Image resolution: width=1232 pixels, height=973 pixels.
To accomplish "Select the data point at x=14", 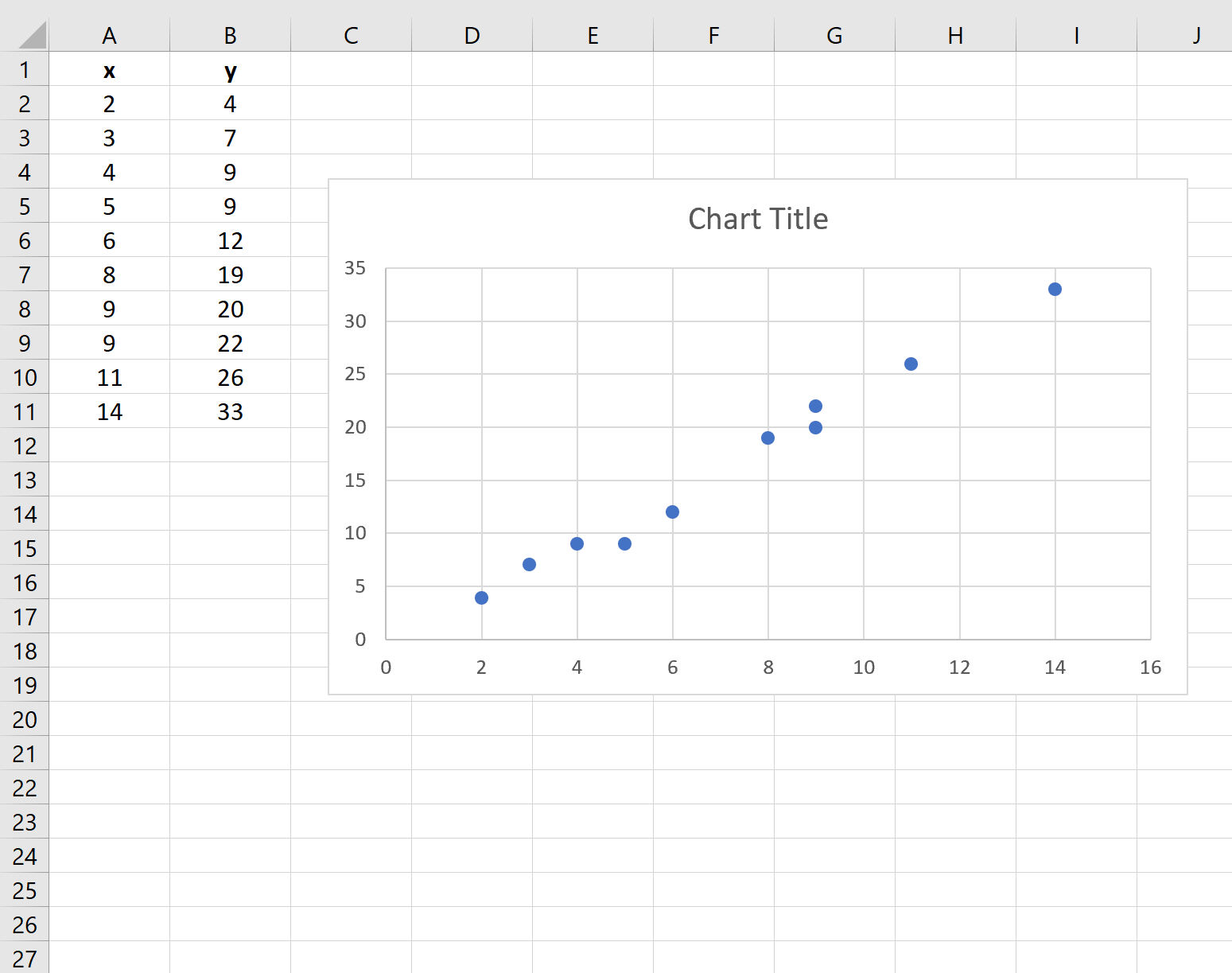I will (1055, 289).
